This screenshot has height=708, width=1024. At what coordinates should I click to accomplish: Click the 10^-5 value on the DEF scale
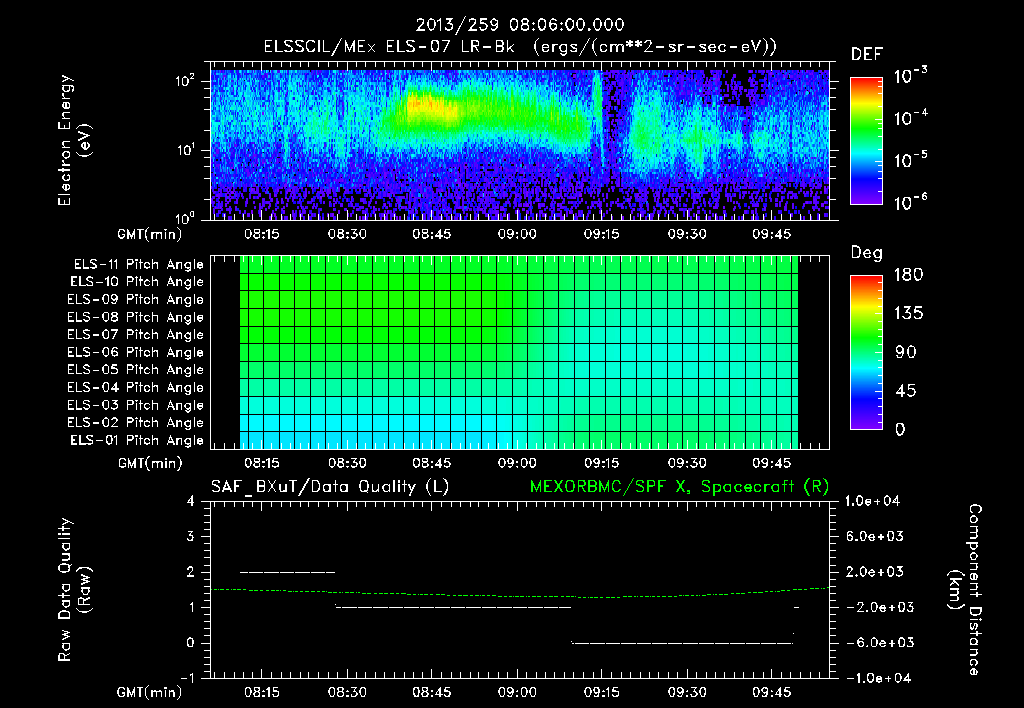coord(910,159)
